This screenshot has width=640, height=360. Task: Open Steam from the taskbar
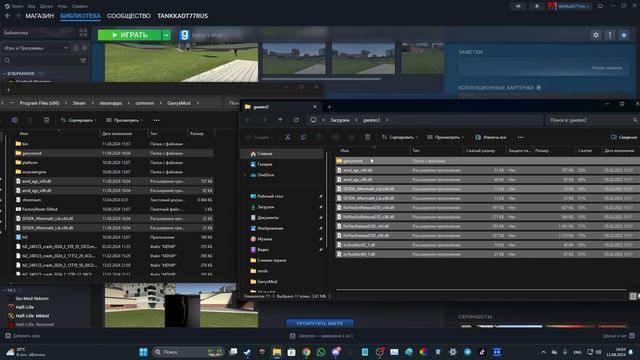(247, 352)
